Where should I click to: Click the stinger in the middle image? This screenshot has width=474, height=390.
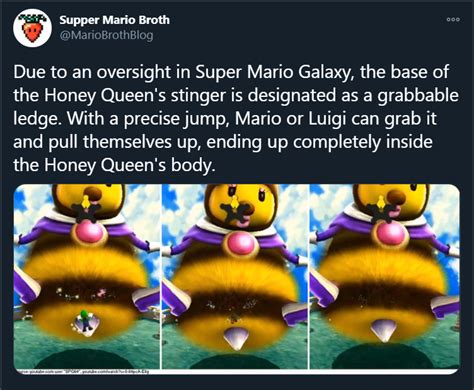236,338
